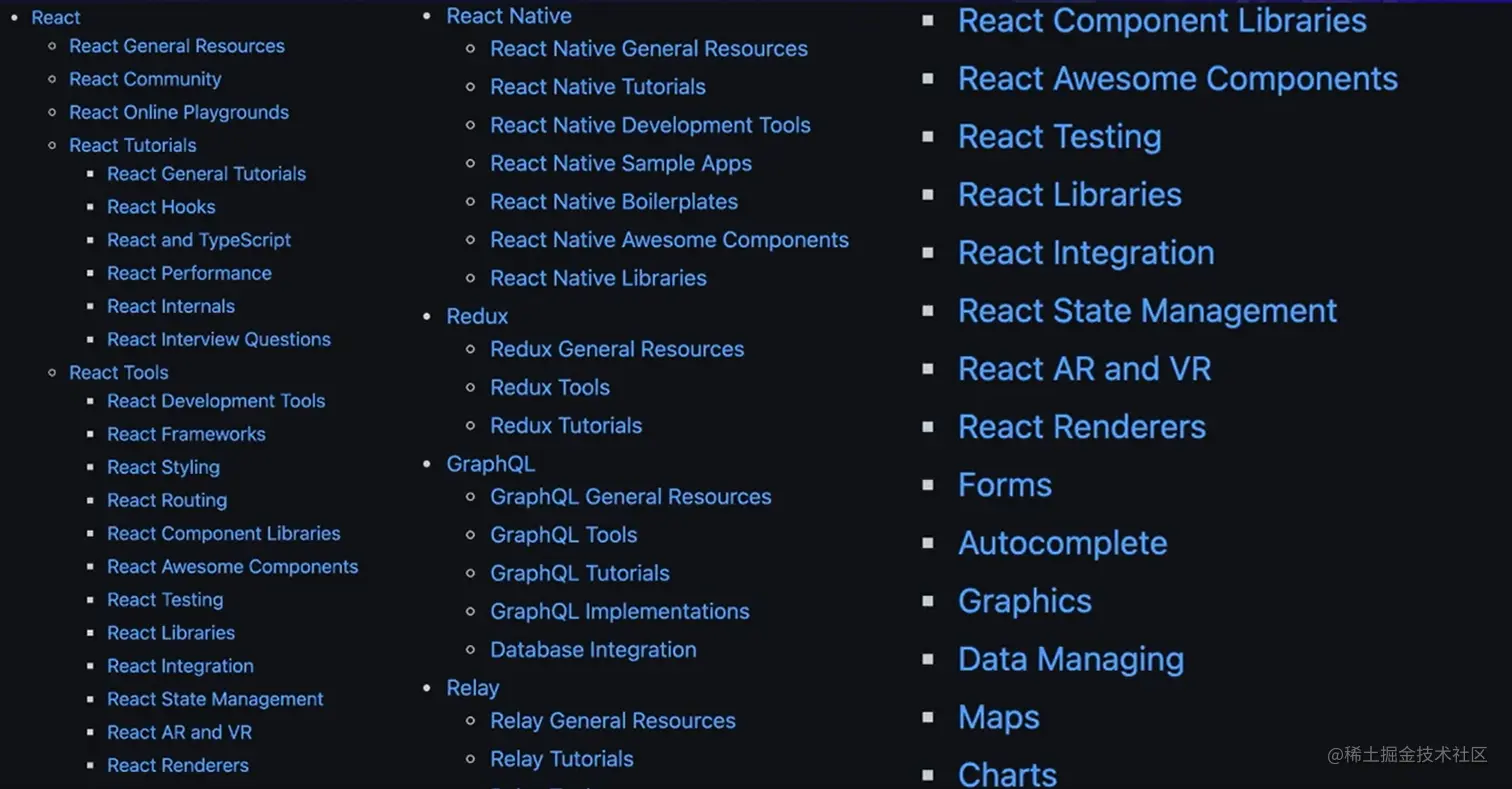Select React Native Boilerplates

[x=613, y=201]
